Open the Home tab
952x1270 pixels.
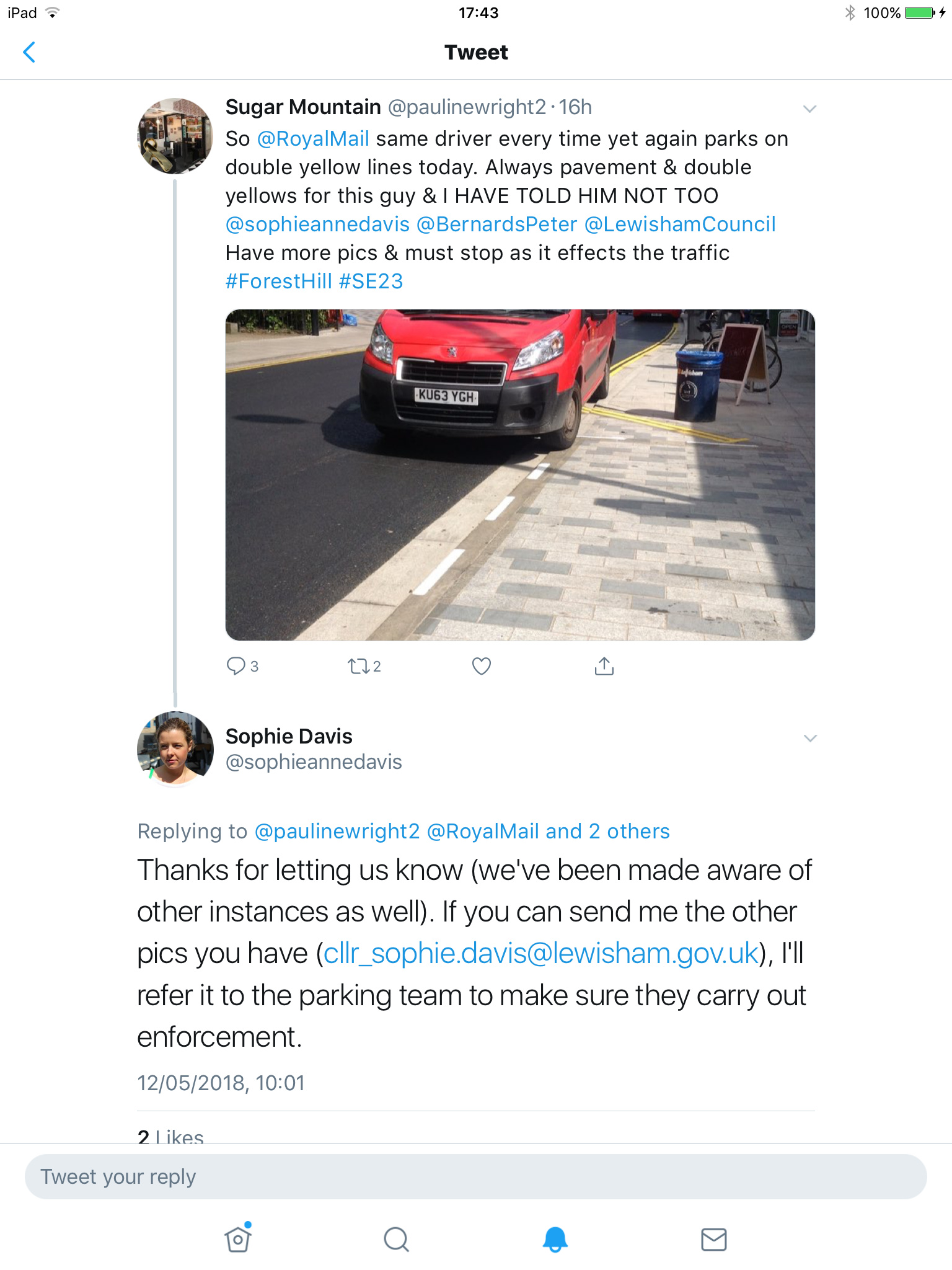coord(238,1239)
